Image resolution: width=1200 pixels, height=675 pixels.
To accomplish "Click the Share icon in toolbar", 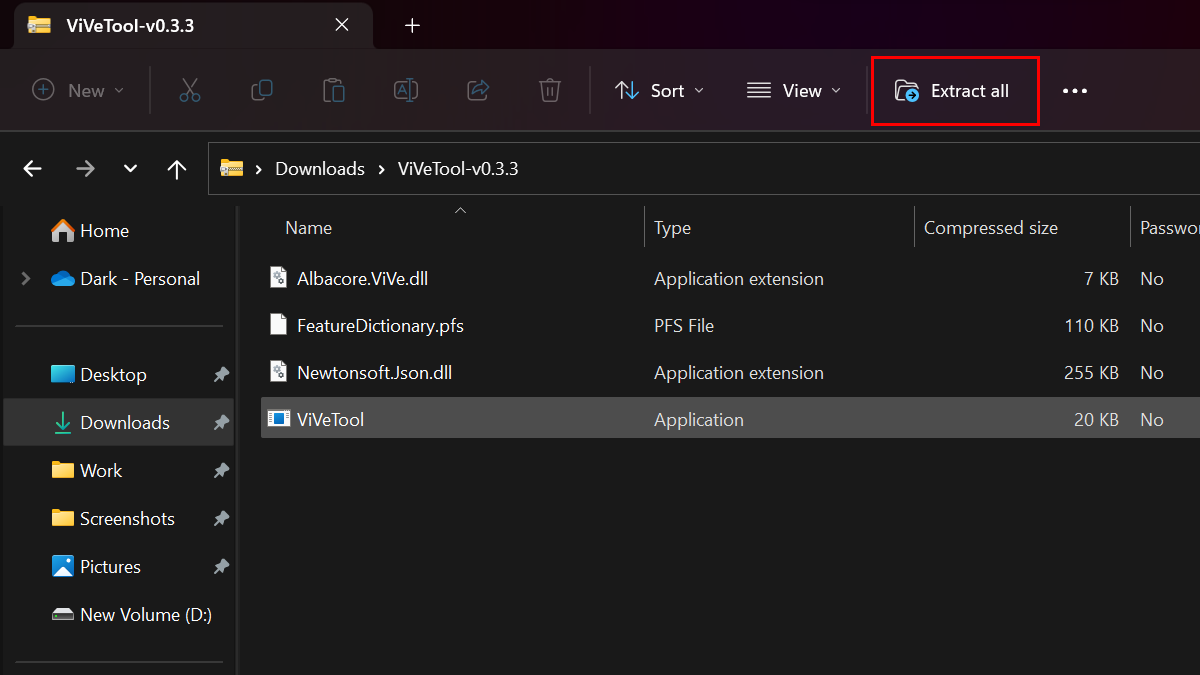I will click(478, 91).
